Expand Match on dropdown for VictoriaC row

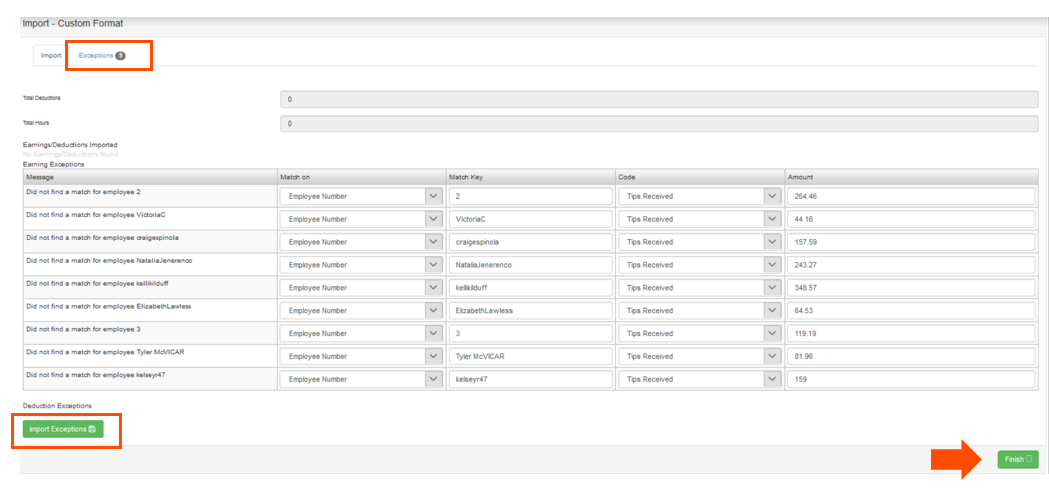361,219
